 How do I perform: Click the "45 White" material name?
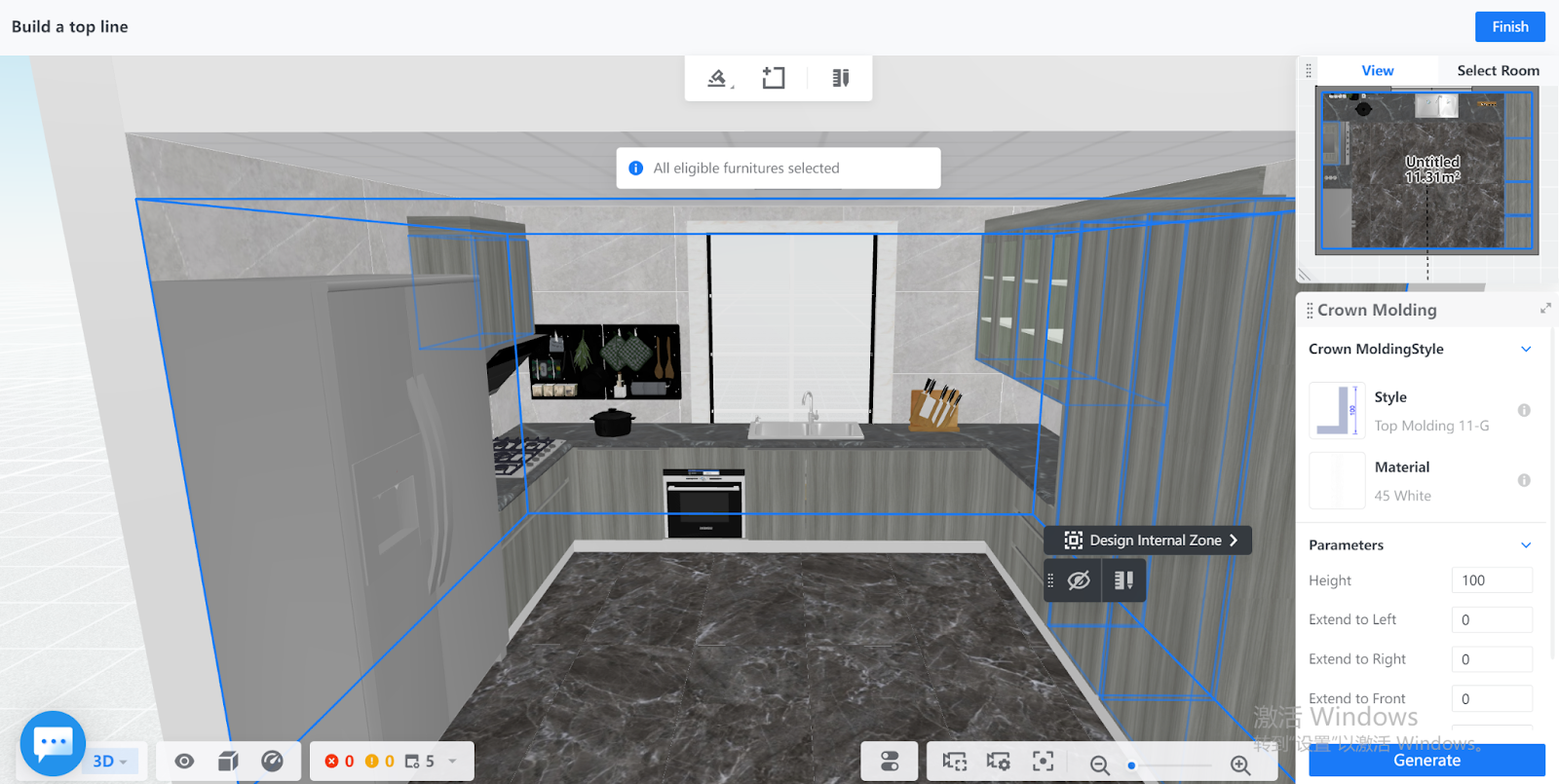coord(1403,496)
